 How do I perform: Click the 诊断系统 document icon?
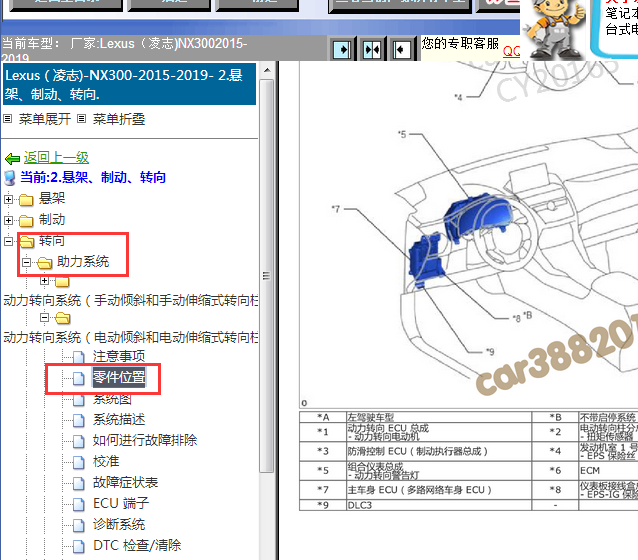coord(79,525)
